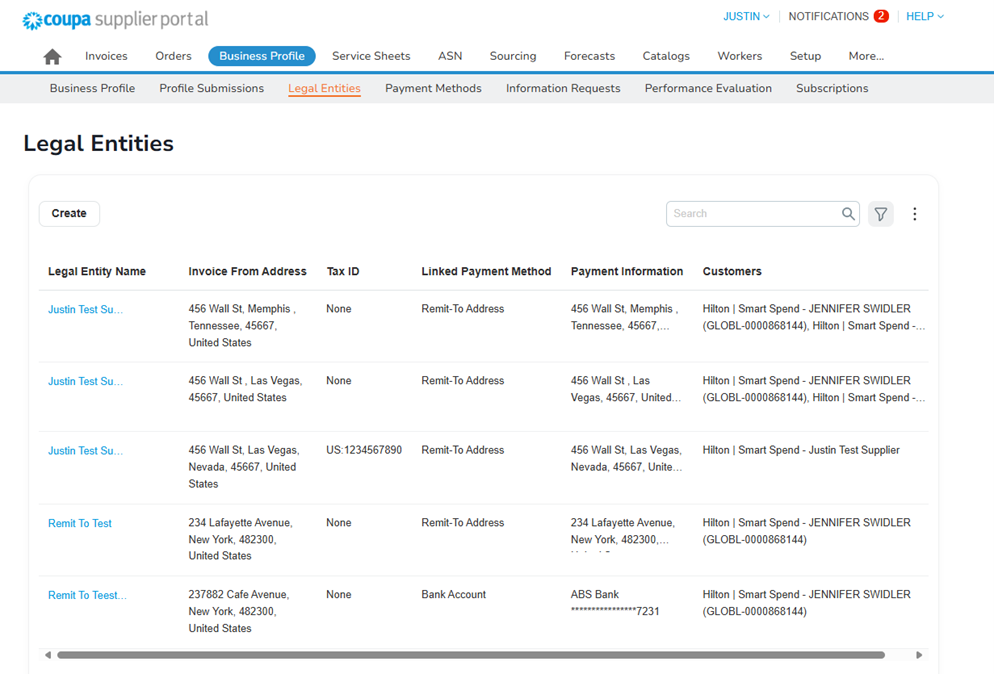Open the table filter icon
Screen dimensions: 994x674
coord(880,214)
